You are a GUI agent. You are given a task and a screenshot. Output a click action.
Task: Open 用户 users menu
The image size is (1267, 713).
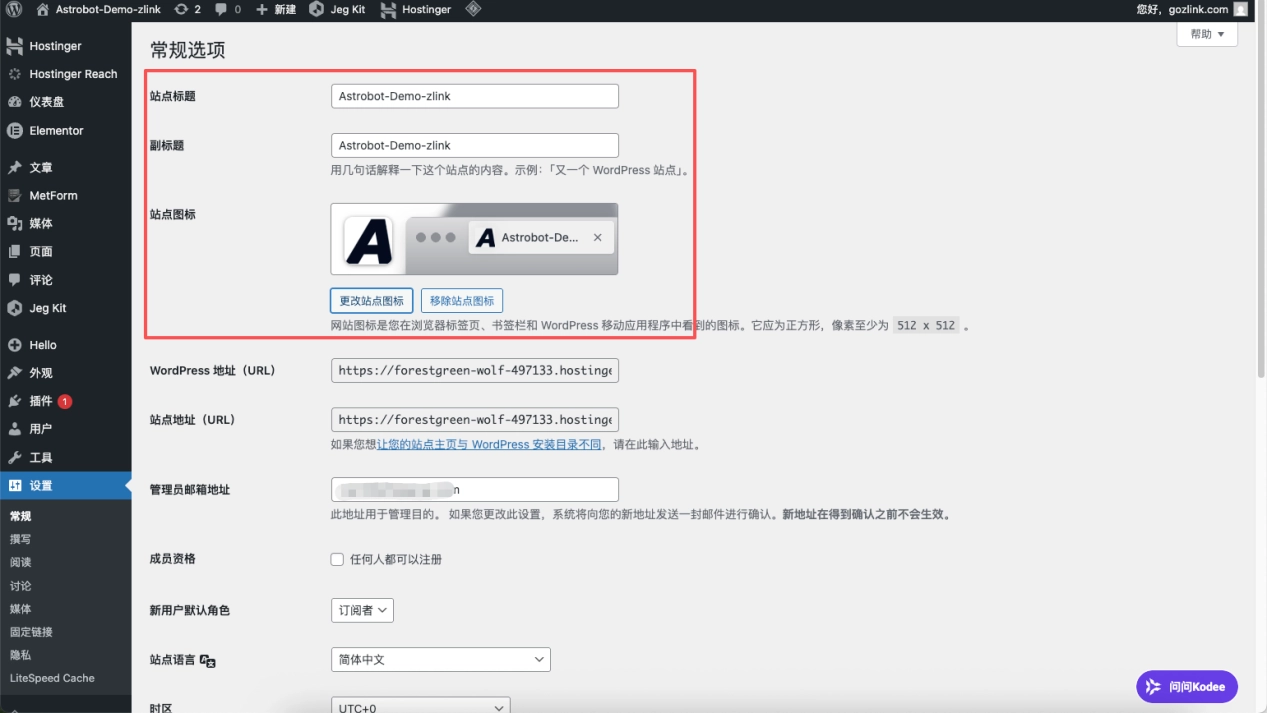(65, 429)
